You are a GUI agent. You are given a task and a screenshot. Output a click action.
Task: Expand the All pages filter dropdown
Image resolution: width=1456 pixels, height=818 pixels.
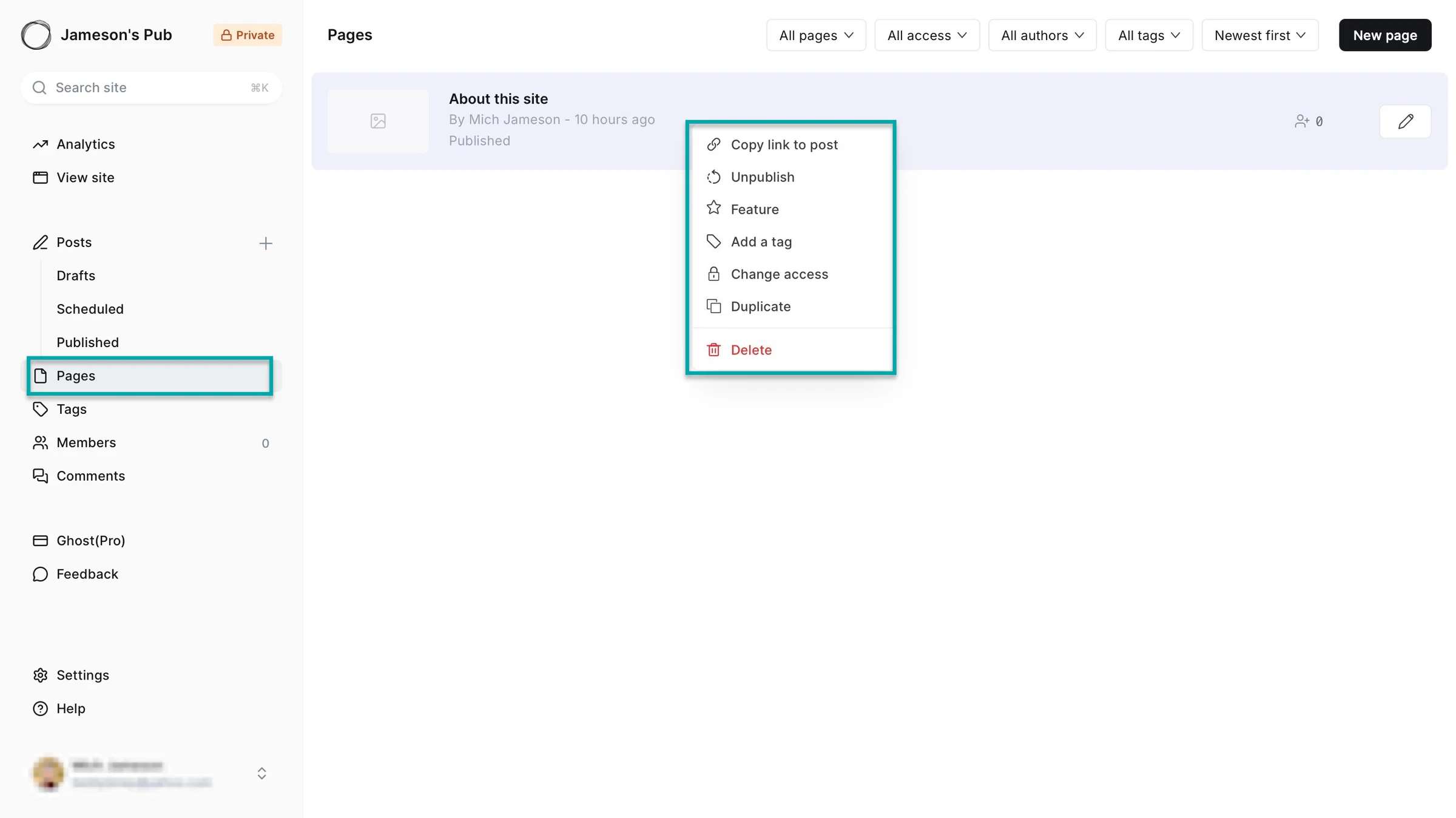point(816,35)
